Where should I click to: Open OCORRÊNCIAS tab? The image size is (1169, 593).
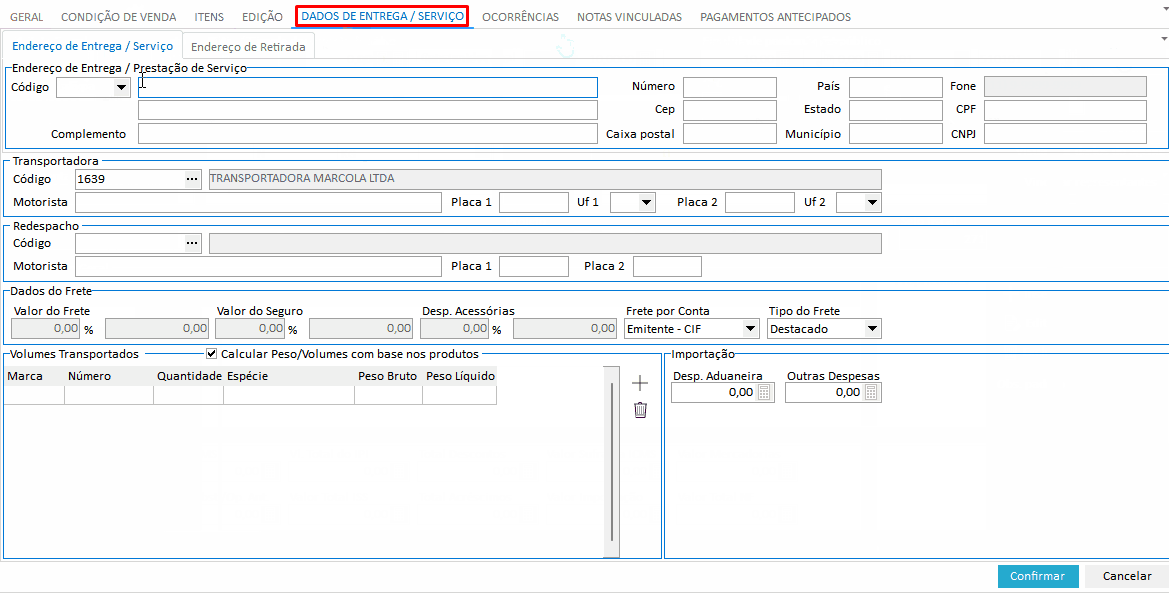tap(520, 16)
